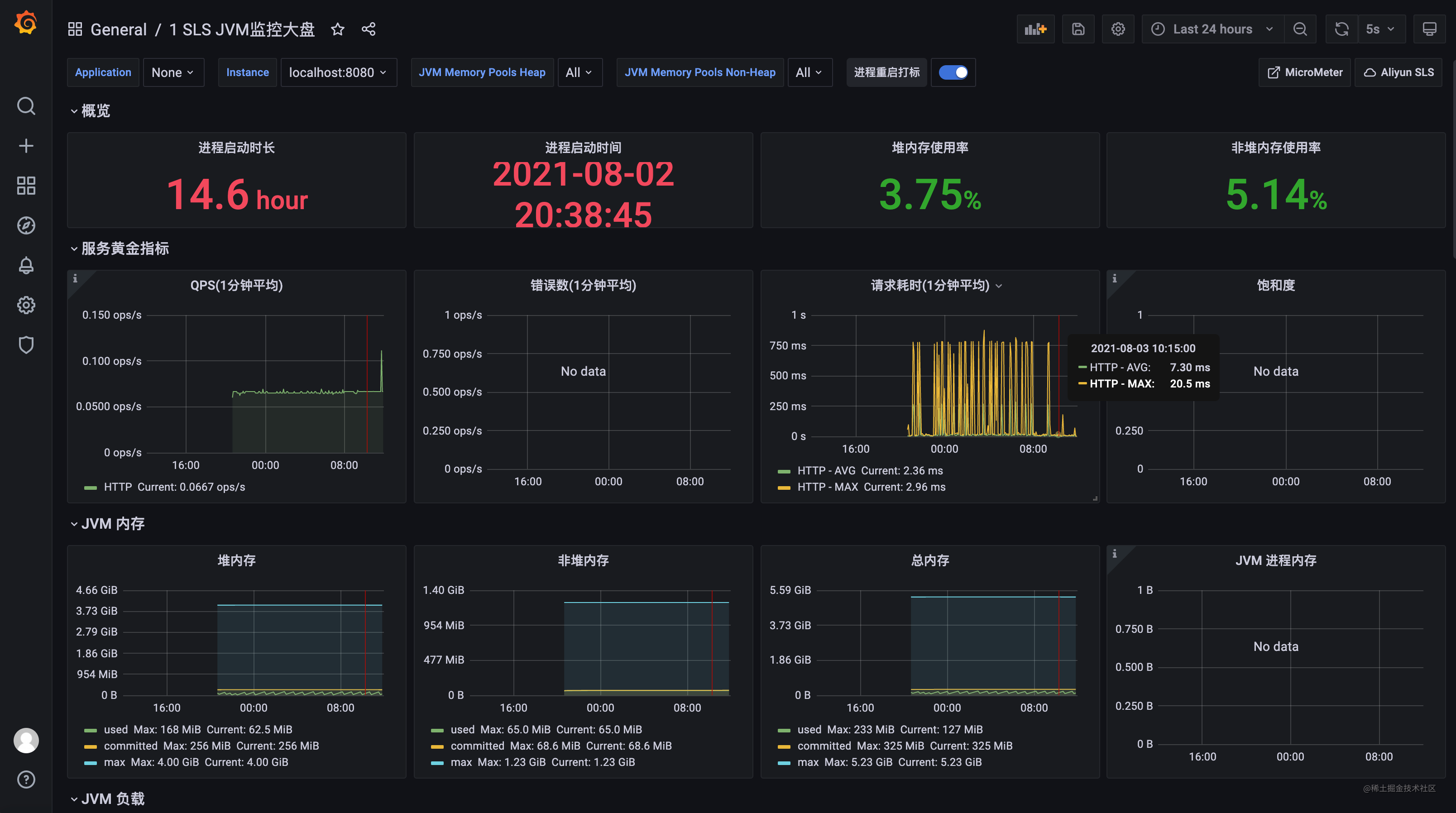This screenshot has width=1456, height=813.
Task: Star the SLS JVM dashboard
Action: pos(337,29)
